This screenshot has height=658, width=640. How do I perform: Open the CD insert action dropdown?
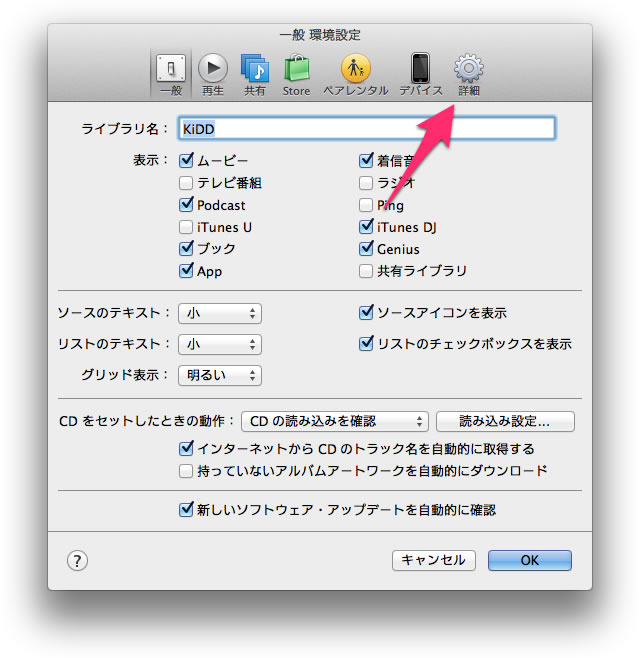(334, 421)
